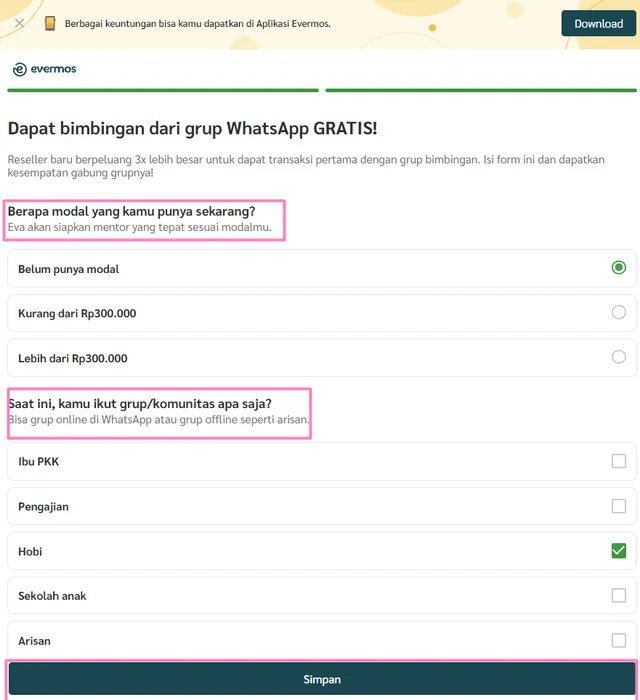Click the heading Dapat bimbingan dari grup WhatsApp

(192, 128)
